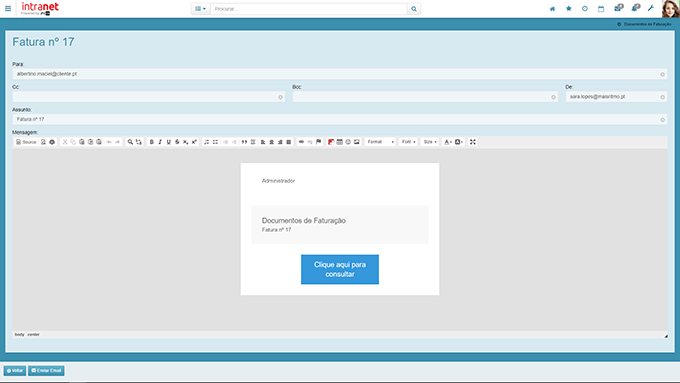680x383 pixels.
Task: Toggle underline formatting
Action: point(169,142)
